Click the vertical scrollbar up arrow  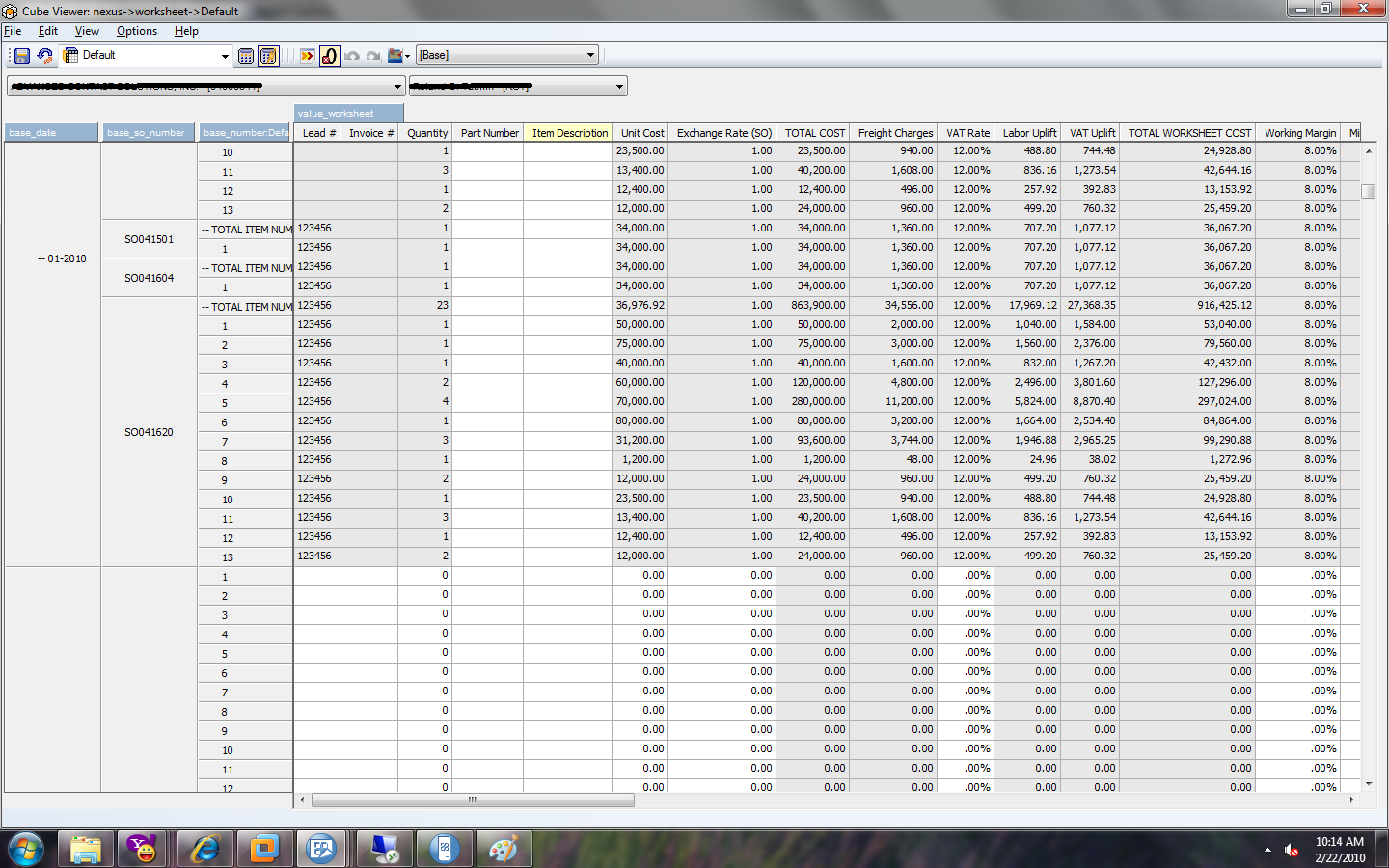click(x=1368, y=151)
